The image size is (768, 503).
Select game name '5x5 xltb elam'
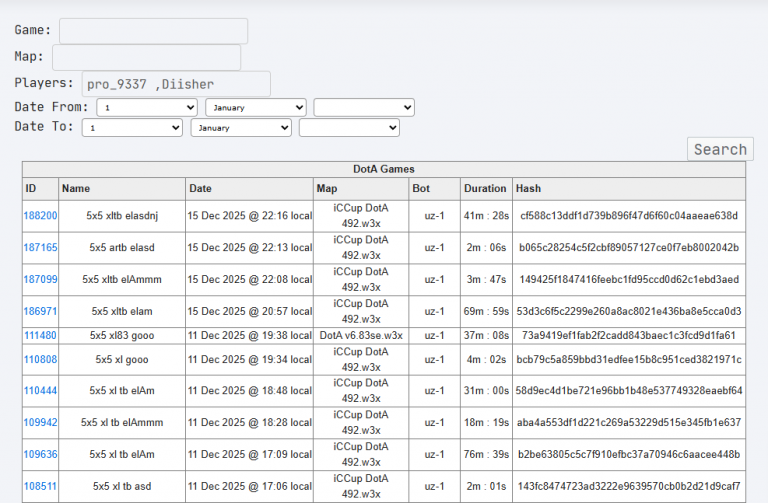(x=122, y=311)
